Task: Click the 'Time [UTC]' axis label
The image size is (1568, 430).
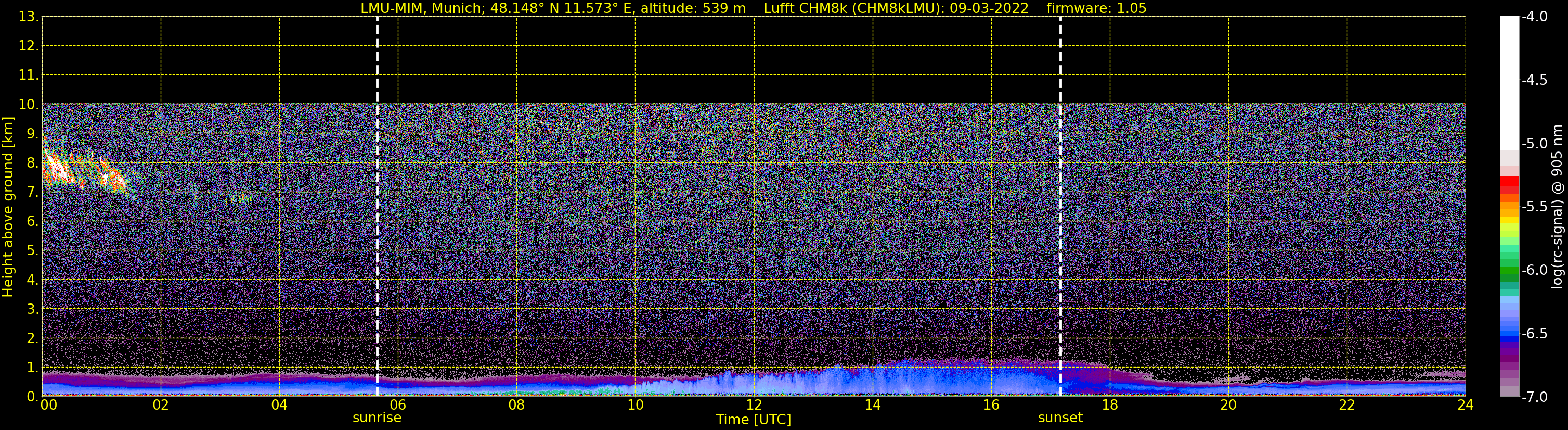Action: pos(754,420)
